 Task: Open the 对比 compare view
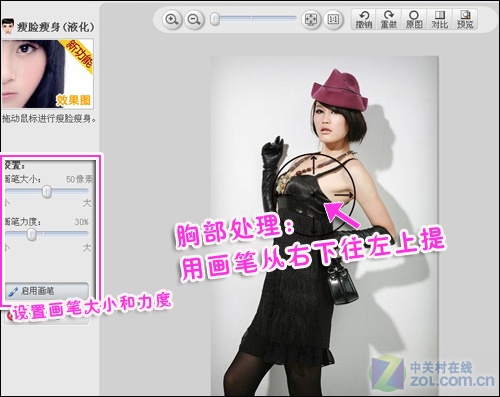tap(440, 19)
